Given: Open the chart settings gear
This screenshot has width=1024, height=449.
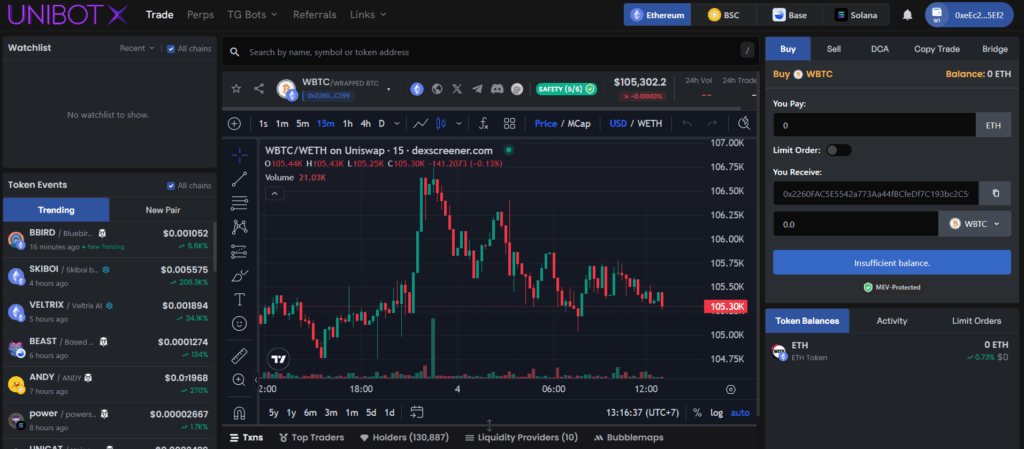Looking at the screenshot, I should [x=731, y=390].
